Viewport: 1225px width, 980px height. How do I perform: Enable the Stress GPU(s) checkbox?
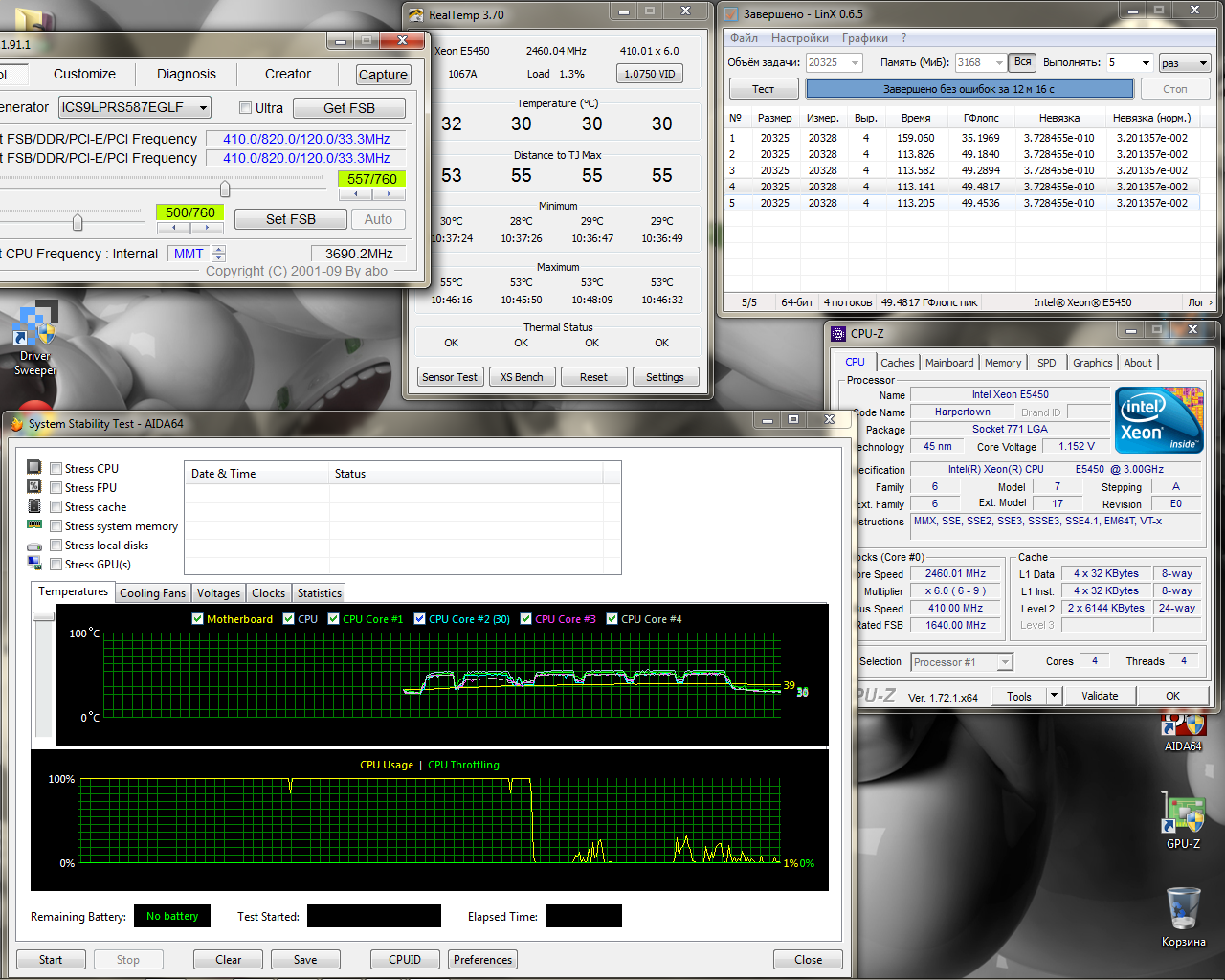pyautogui.click(x=56, y=565)
